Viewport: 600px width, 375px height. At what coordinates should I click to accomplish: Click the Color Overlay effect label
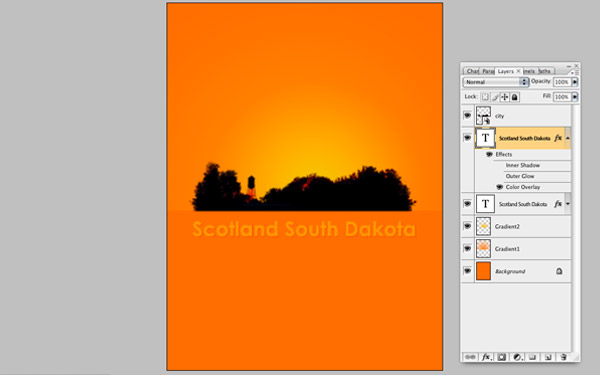[523, 187]
